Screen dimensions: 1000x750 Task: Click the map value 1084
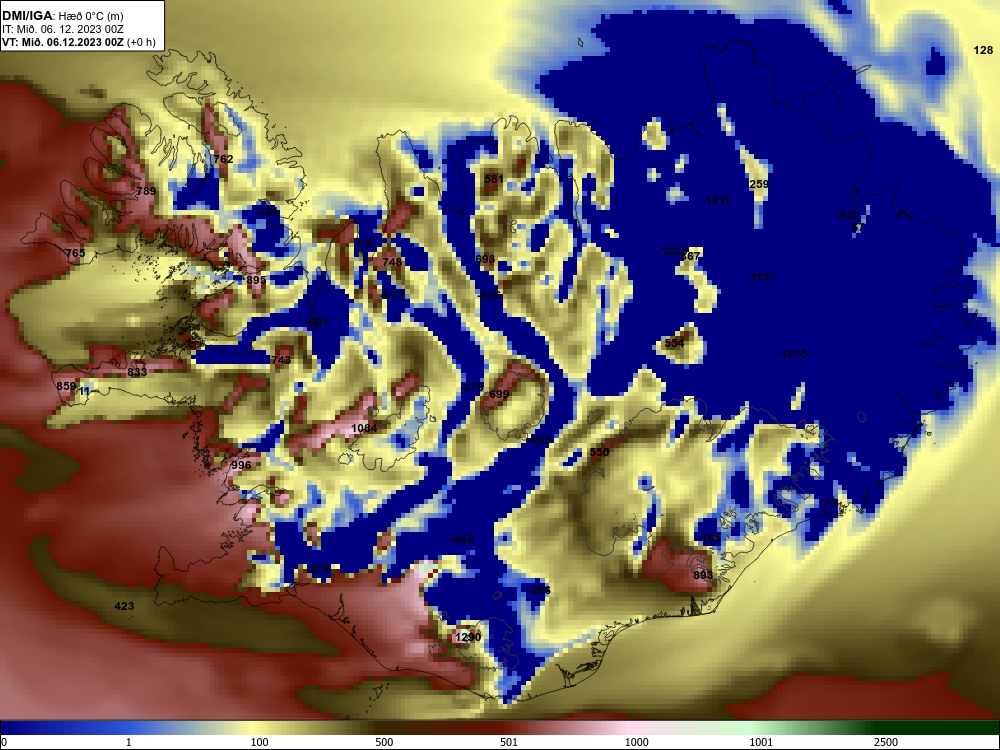[364, 428]
